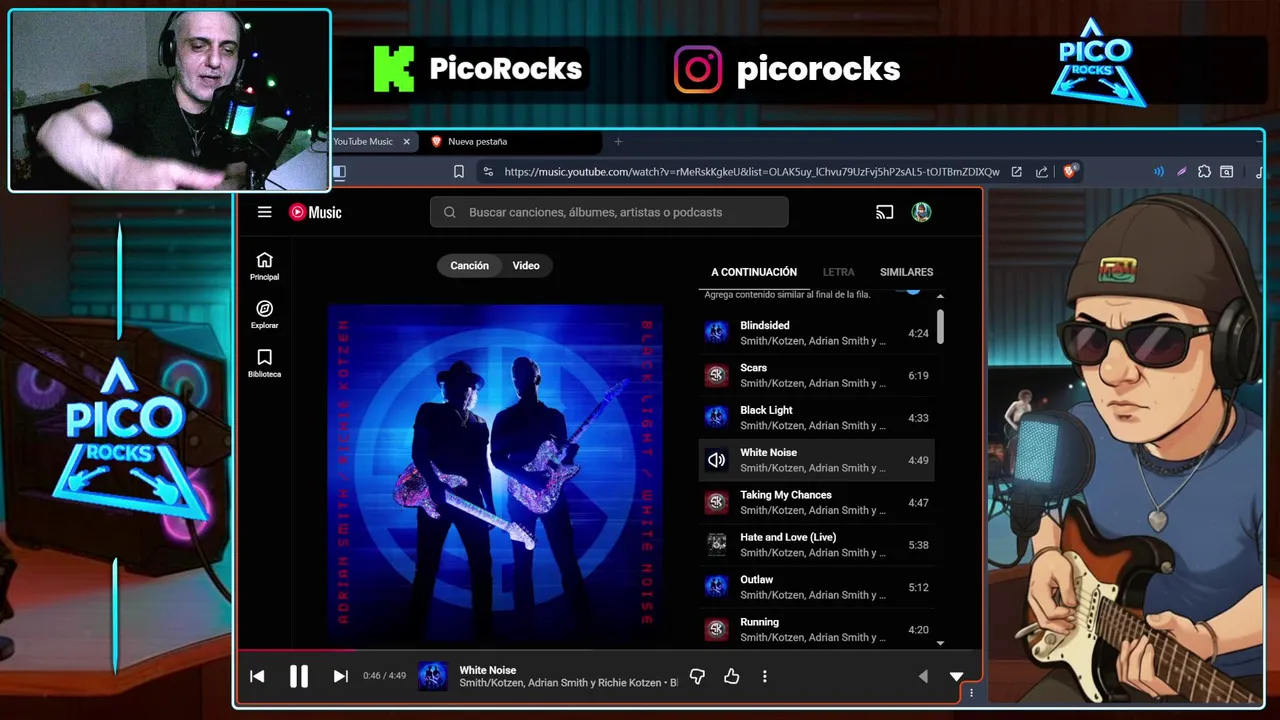
Task: Click the search magnifier icon
Action: (449, 212)
